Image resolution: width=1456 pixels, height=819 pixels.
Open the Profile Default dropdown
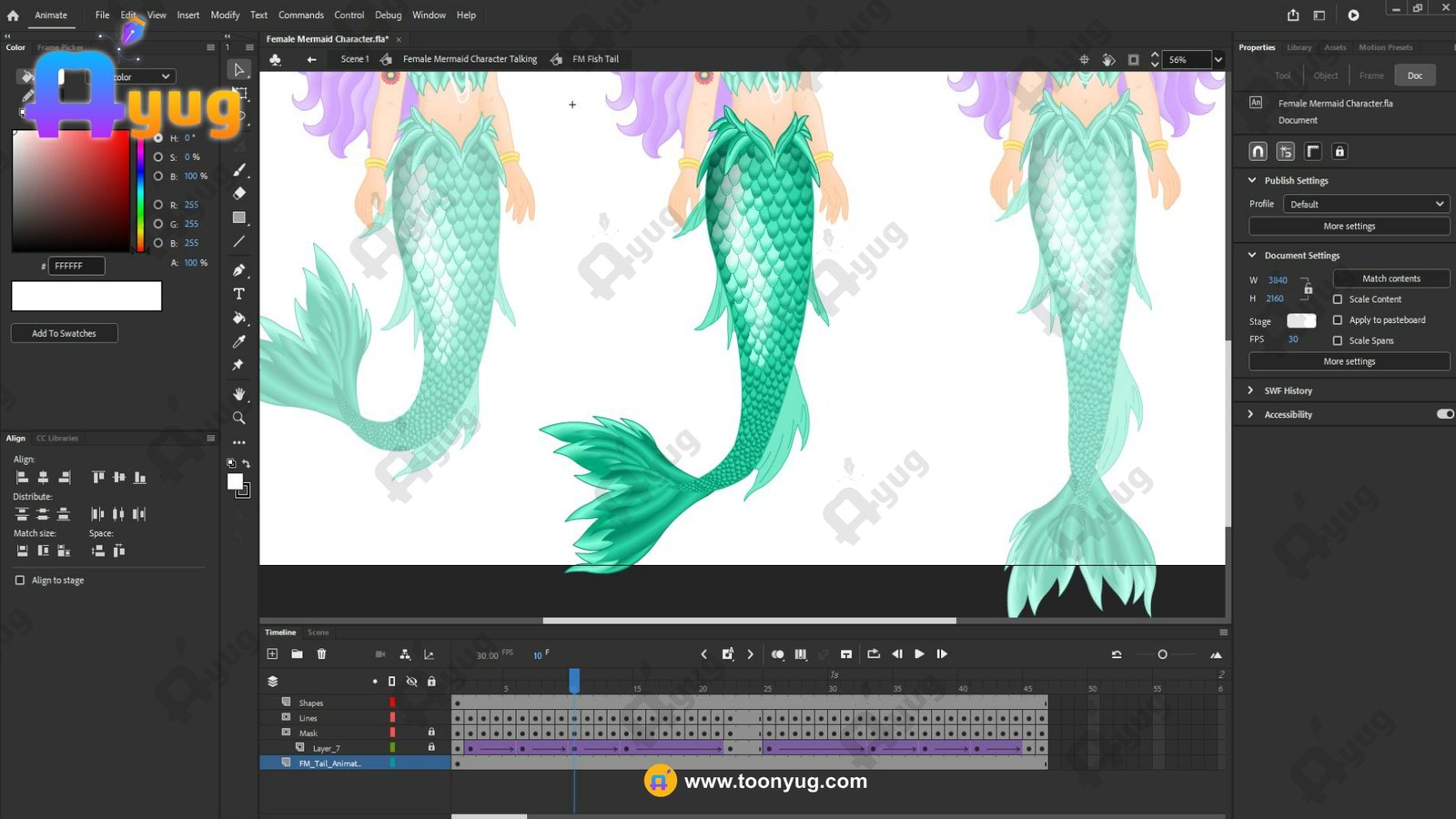coord(1365,204)
